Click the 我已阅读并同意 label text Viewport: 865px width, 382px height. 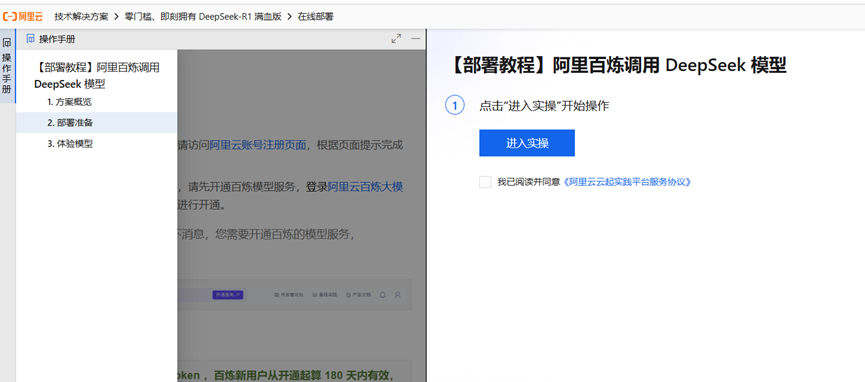click(x=528, y=182)
